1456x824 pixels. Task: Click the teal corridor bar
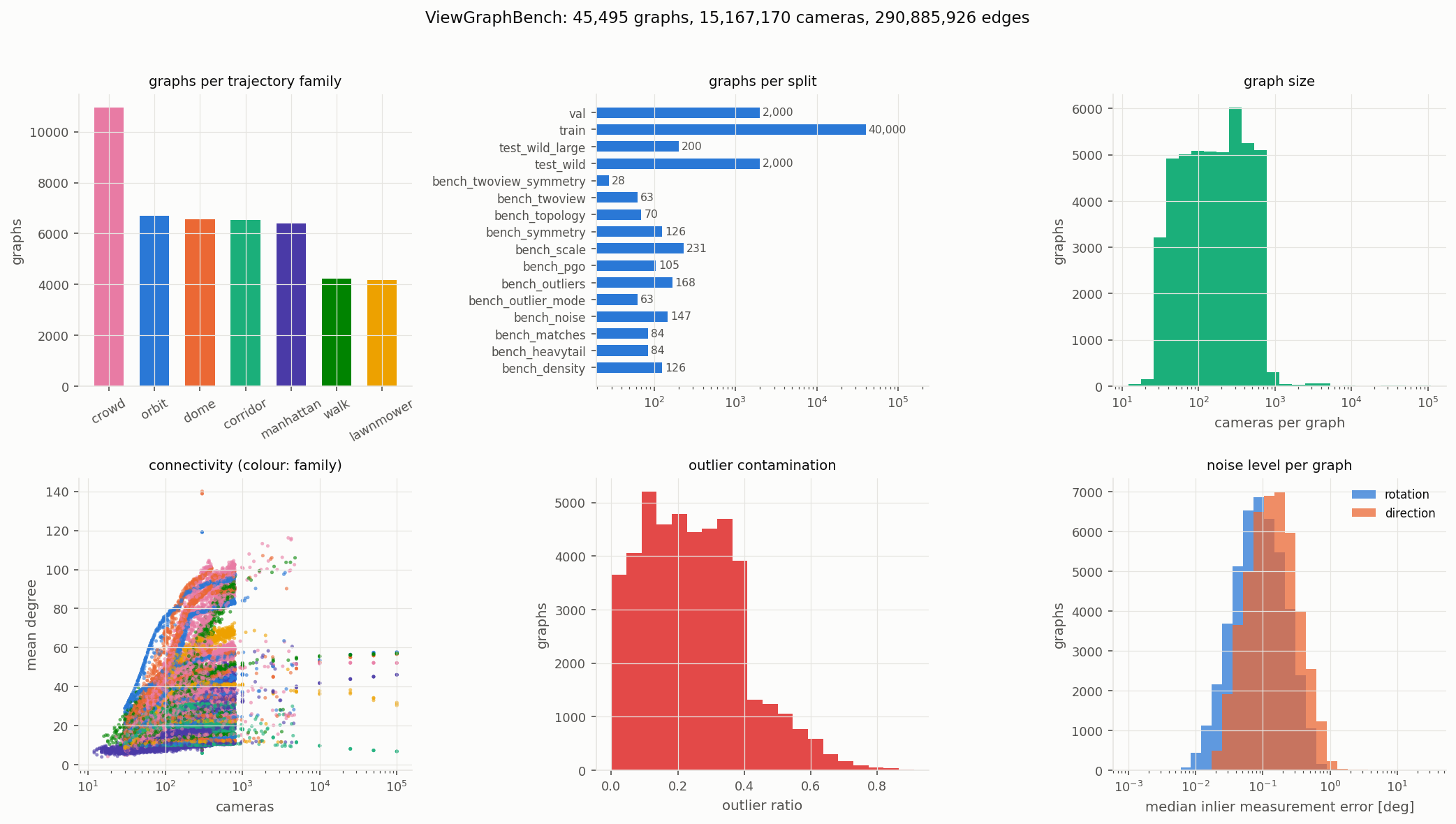click(245, 303)
